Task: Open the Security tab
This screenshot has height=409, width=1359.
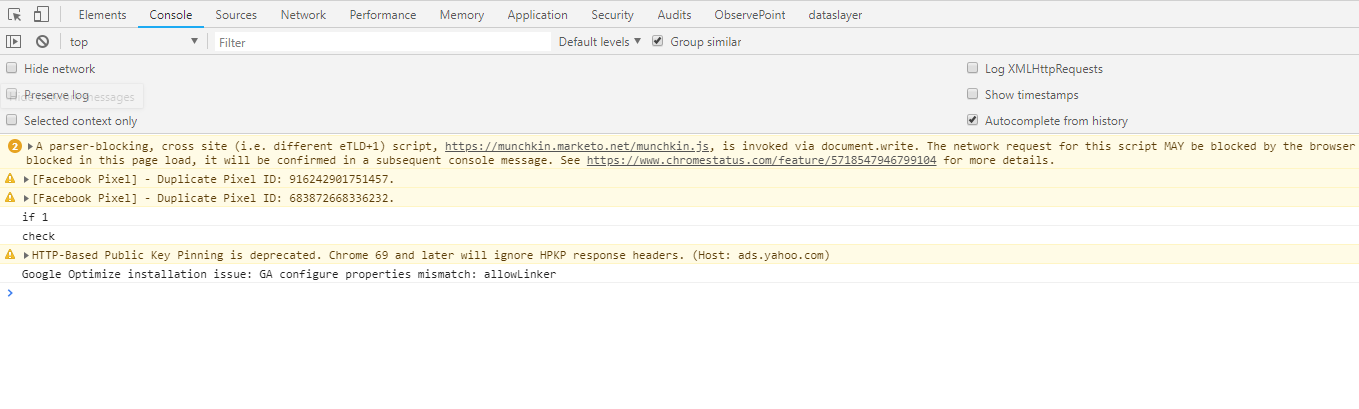Action: [x=613, y=15]
